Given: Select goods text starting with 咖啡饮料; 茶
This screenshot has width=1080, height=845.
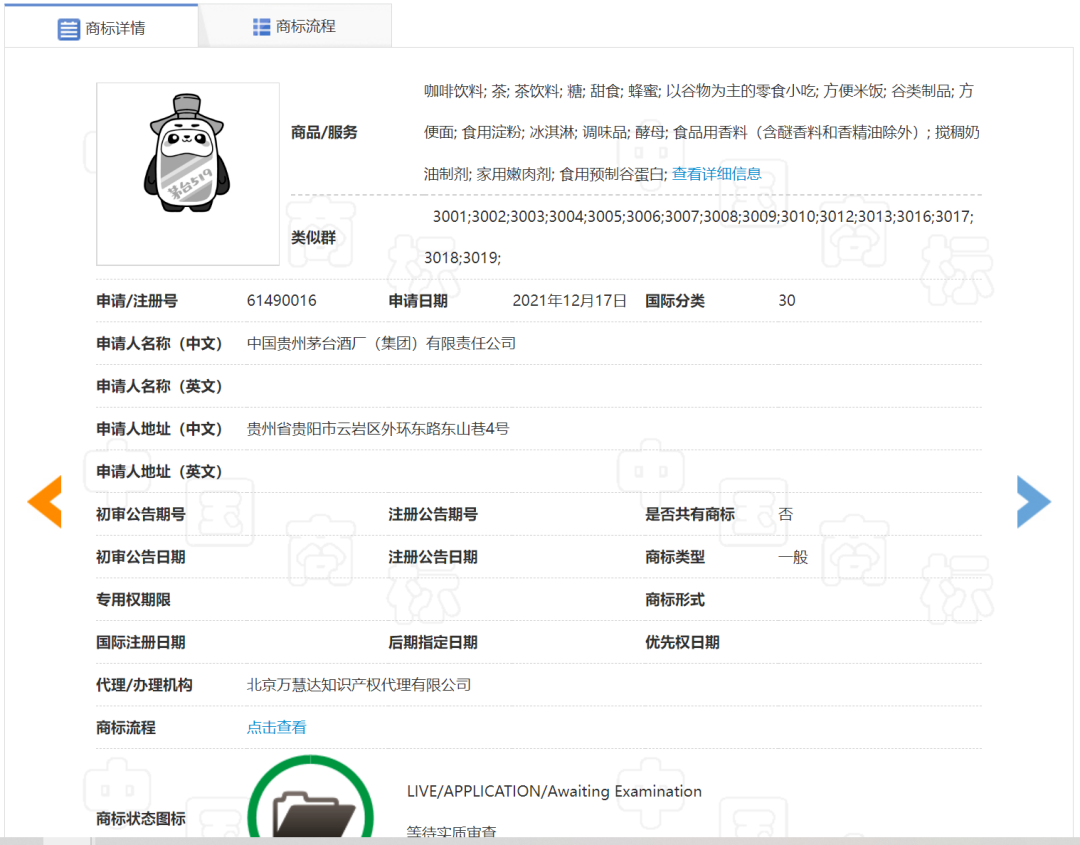Looking at the screenshot, I should (698, 91).
